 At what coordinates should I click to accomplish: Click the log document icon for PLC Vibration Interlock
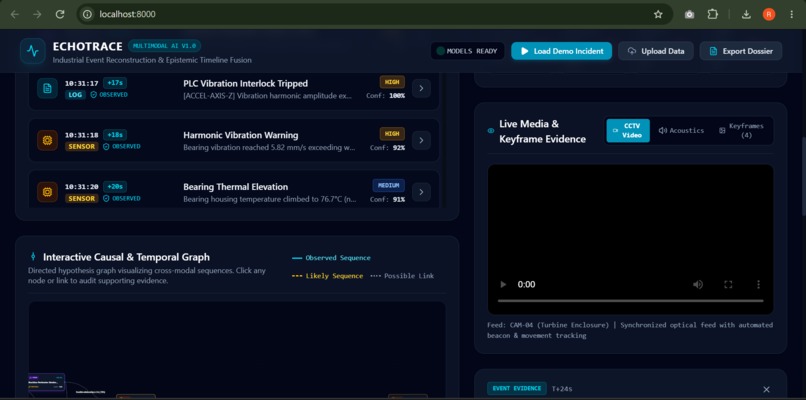click(x=47, y=88)
